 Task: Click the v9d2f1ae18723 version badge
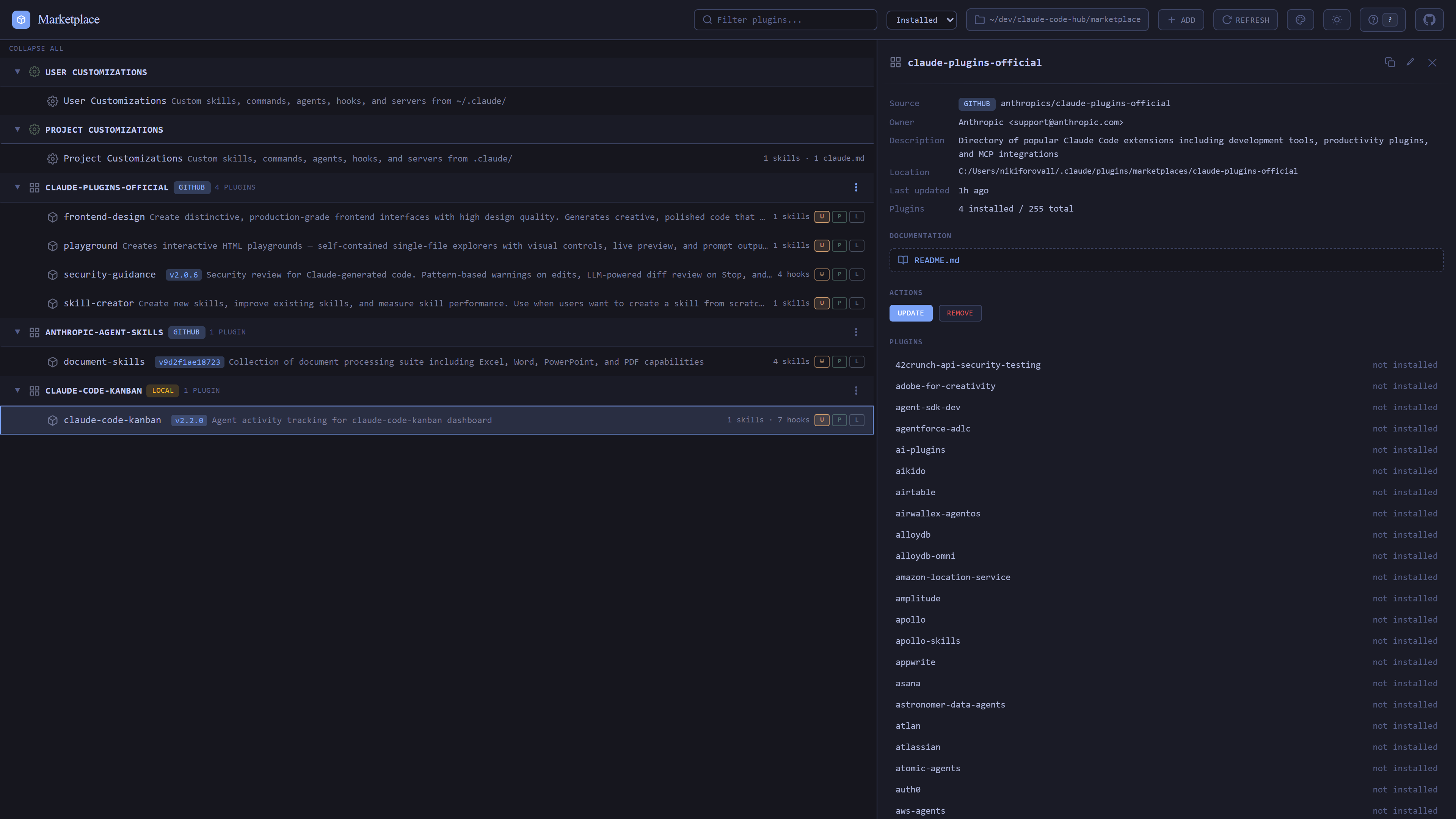(189, 362)
